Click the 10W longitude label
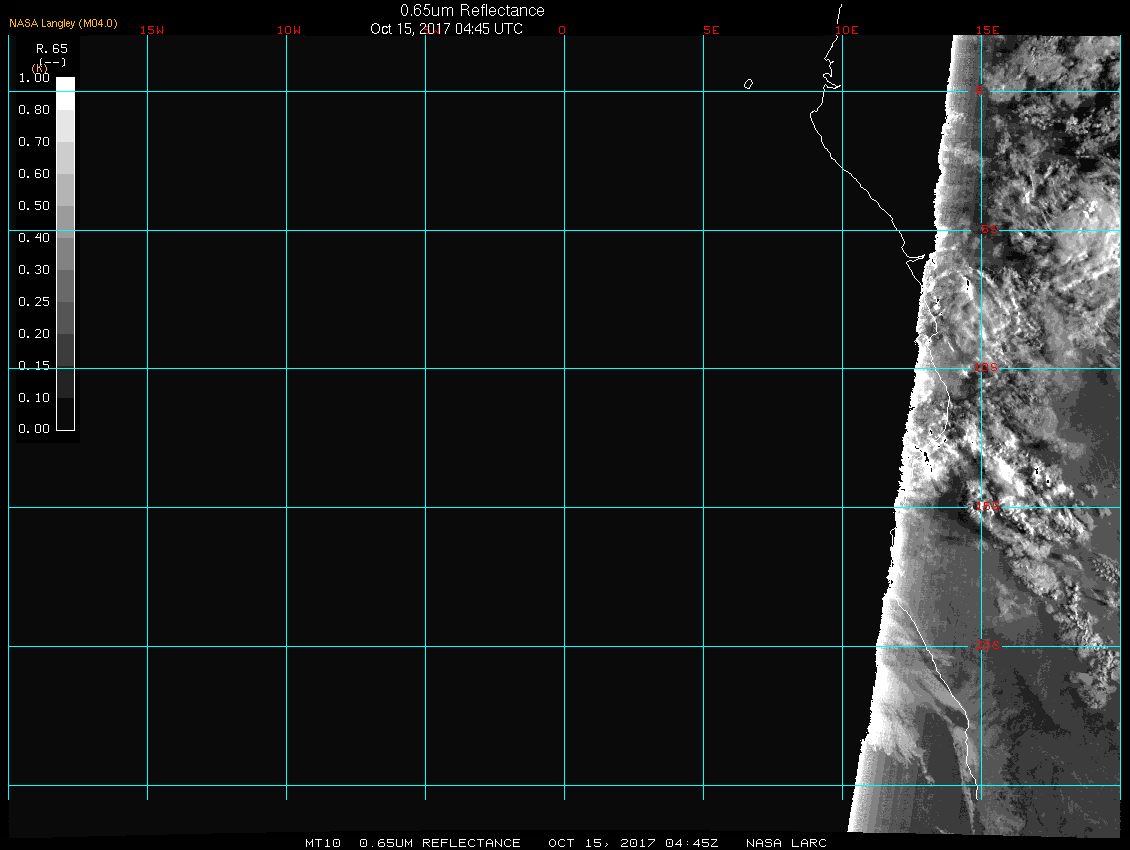The image size is (1130, 850). [289, 30]
